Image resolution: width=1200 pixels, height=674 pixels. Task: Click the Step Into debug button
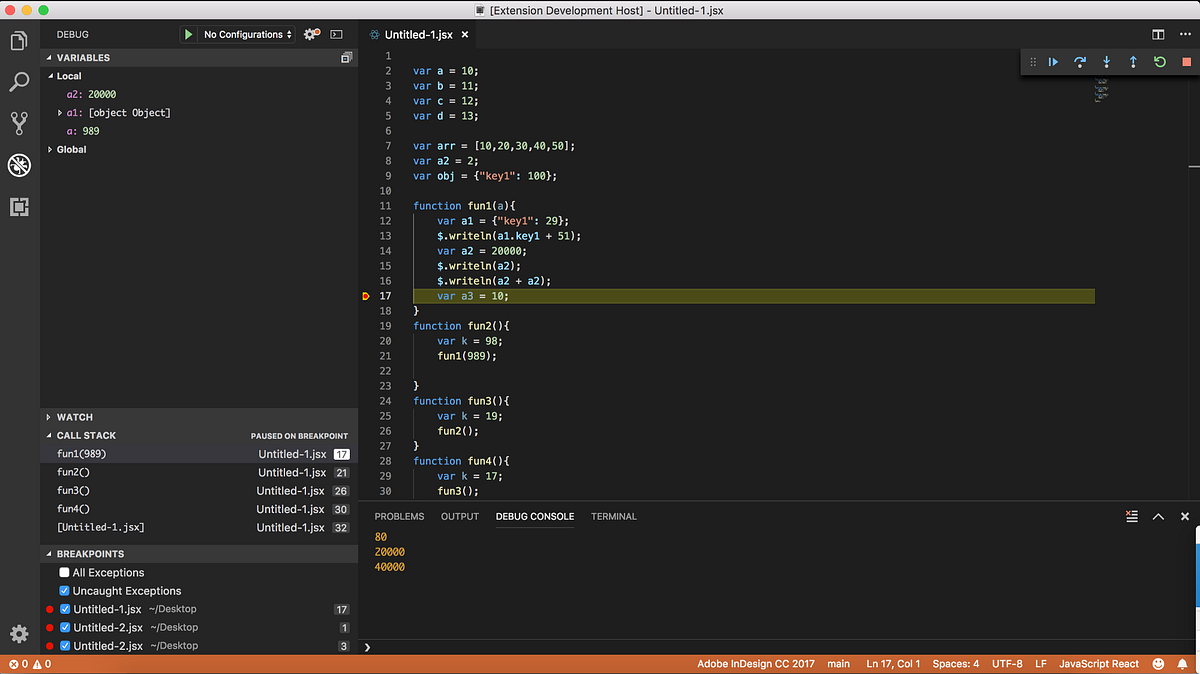pyautogui.click(x=1106, y=62)
